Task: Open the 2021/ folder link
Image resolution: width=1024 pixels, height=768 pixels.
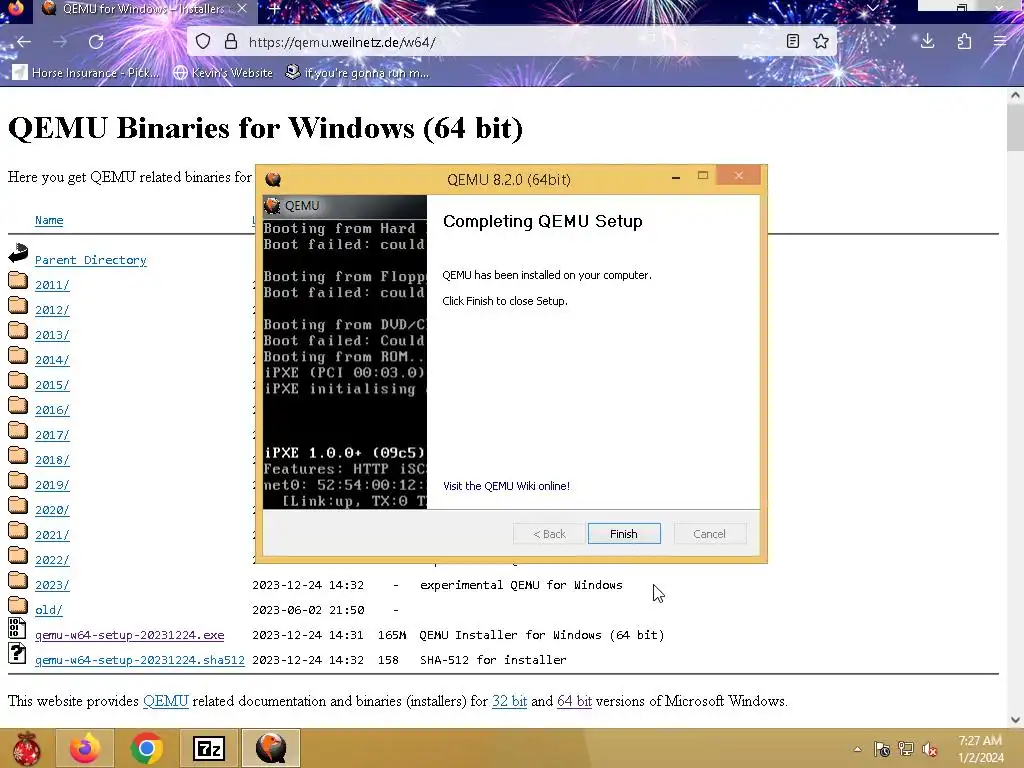Action: 52,535
